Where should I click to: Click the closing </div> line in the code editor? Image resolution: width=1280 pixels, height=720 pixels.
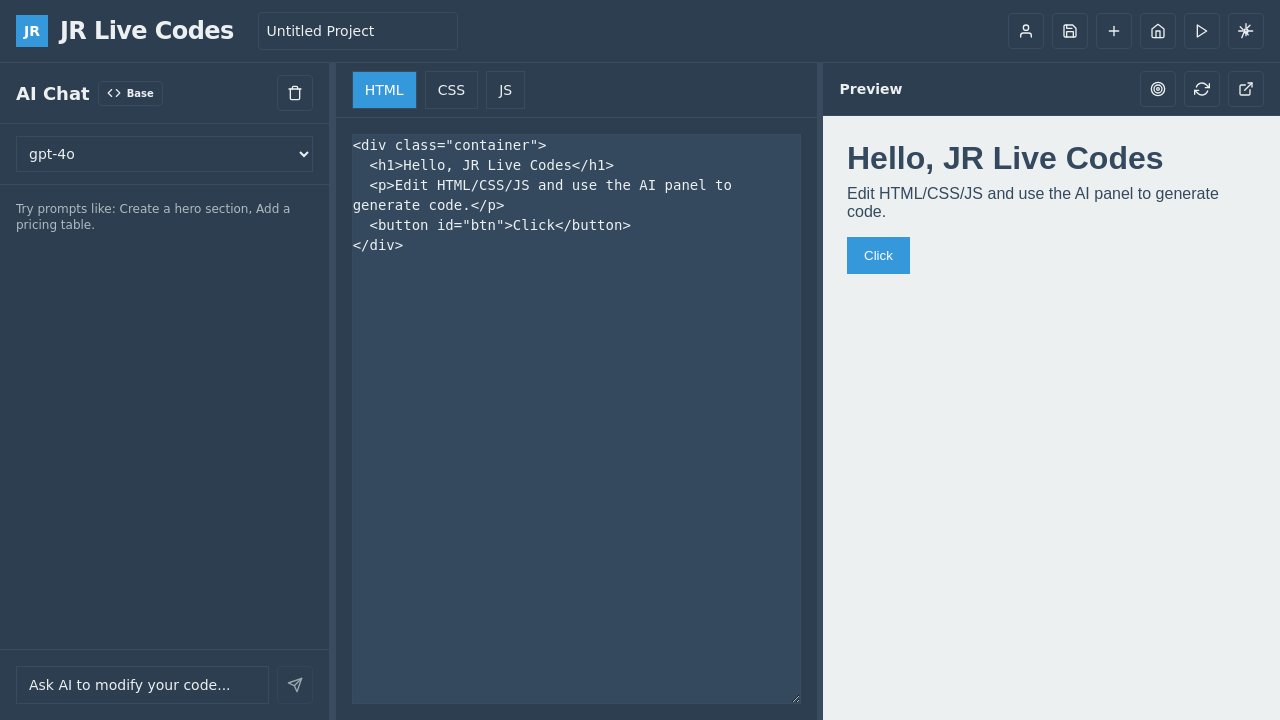pyautogui.click(x=378, y=245)
